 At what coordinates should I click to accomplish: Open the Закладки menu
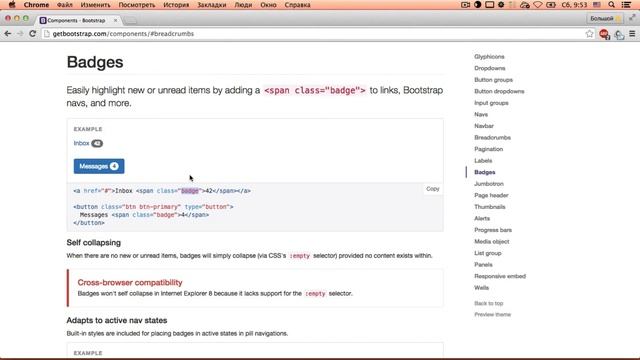[211, 5]
